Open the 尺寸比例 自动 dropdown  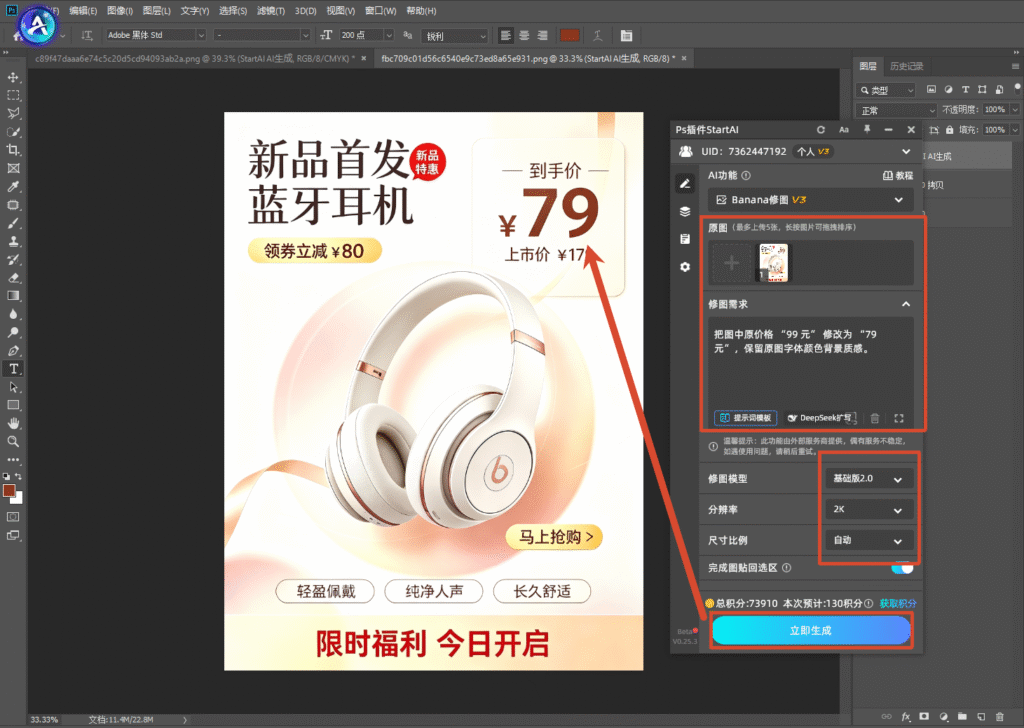[867, 541]
